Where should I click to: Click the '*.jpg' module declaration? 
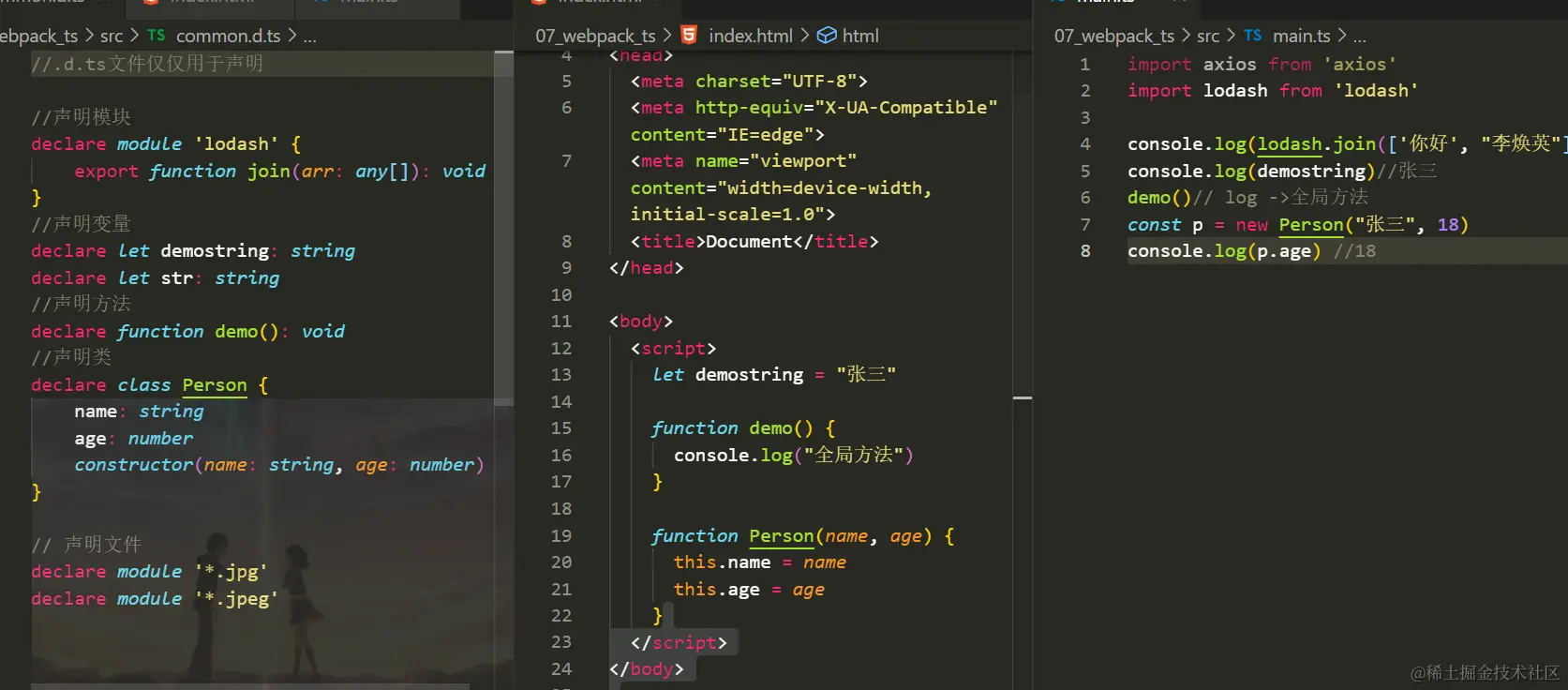(150, 571)
